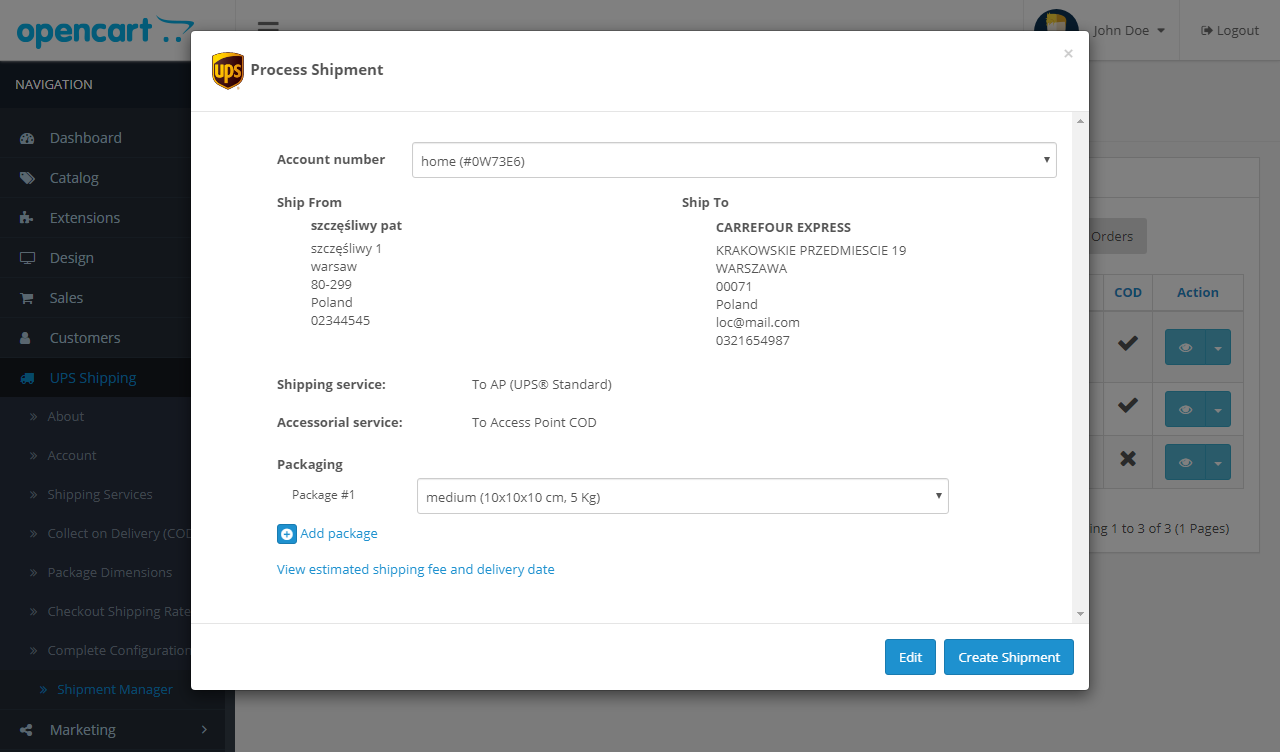Click the Ship From name szczęśliwy pat
1280x752 pixels.
pyautogui.click(x=356, y=225)
